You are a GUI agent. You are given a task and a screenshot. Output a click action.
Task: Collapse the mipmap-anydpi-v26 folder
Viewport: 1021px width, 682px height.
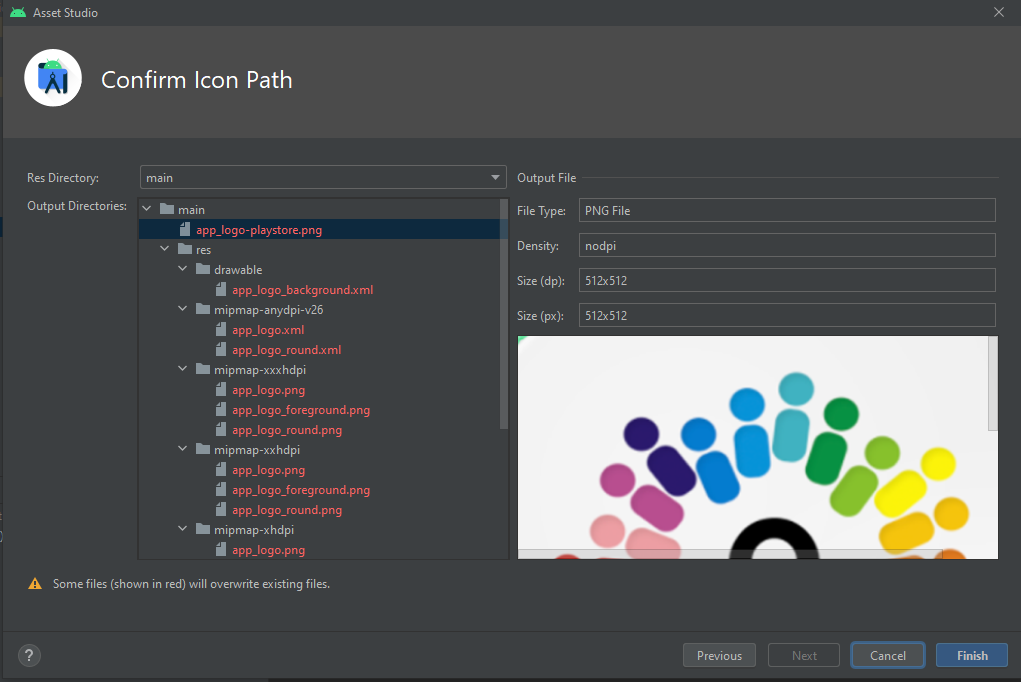coord(183,310)
